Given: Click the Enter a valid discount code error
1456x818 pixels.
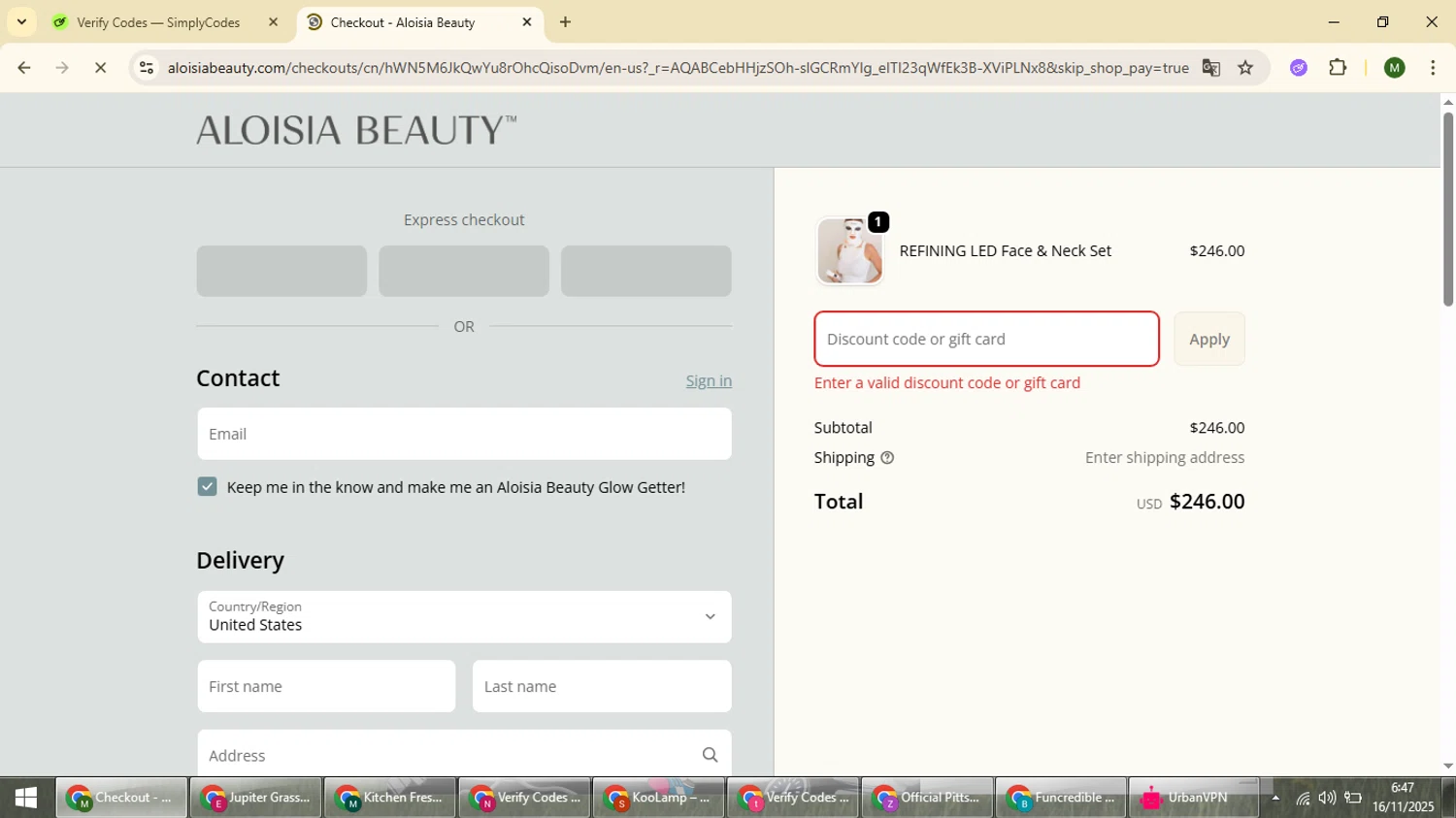Looking at the screenshot, I should [x=947, y=383].
